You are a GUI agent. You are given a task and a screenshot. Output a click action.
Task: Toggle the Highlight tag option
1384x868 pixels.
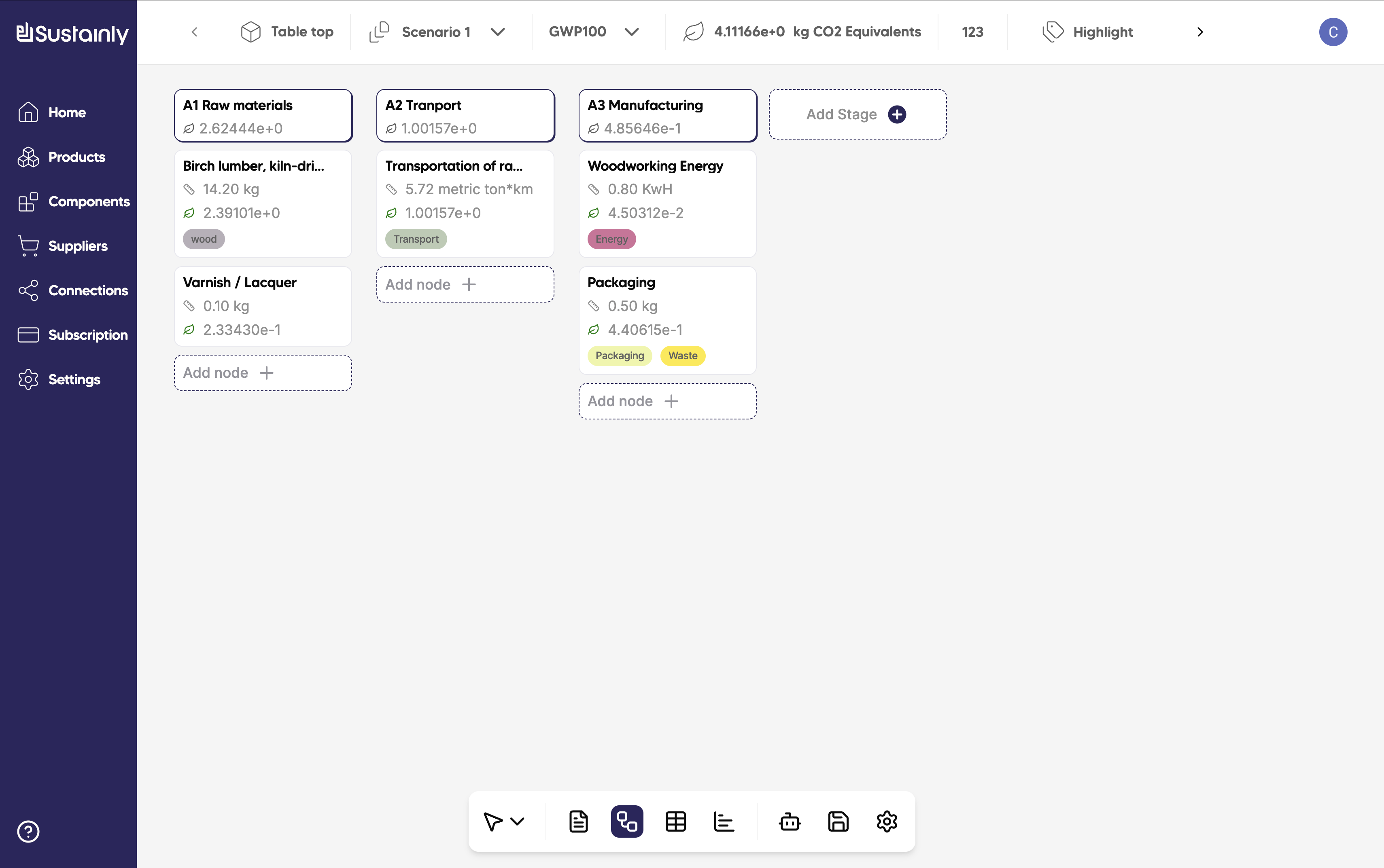click(x=1088, y=32)
